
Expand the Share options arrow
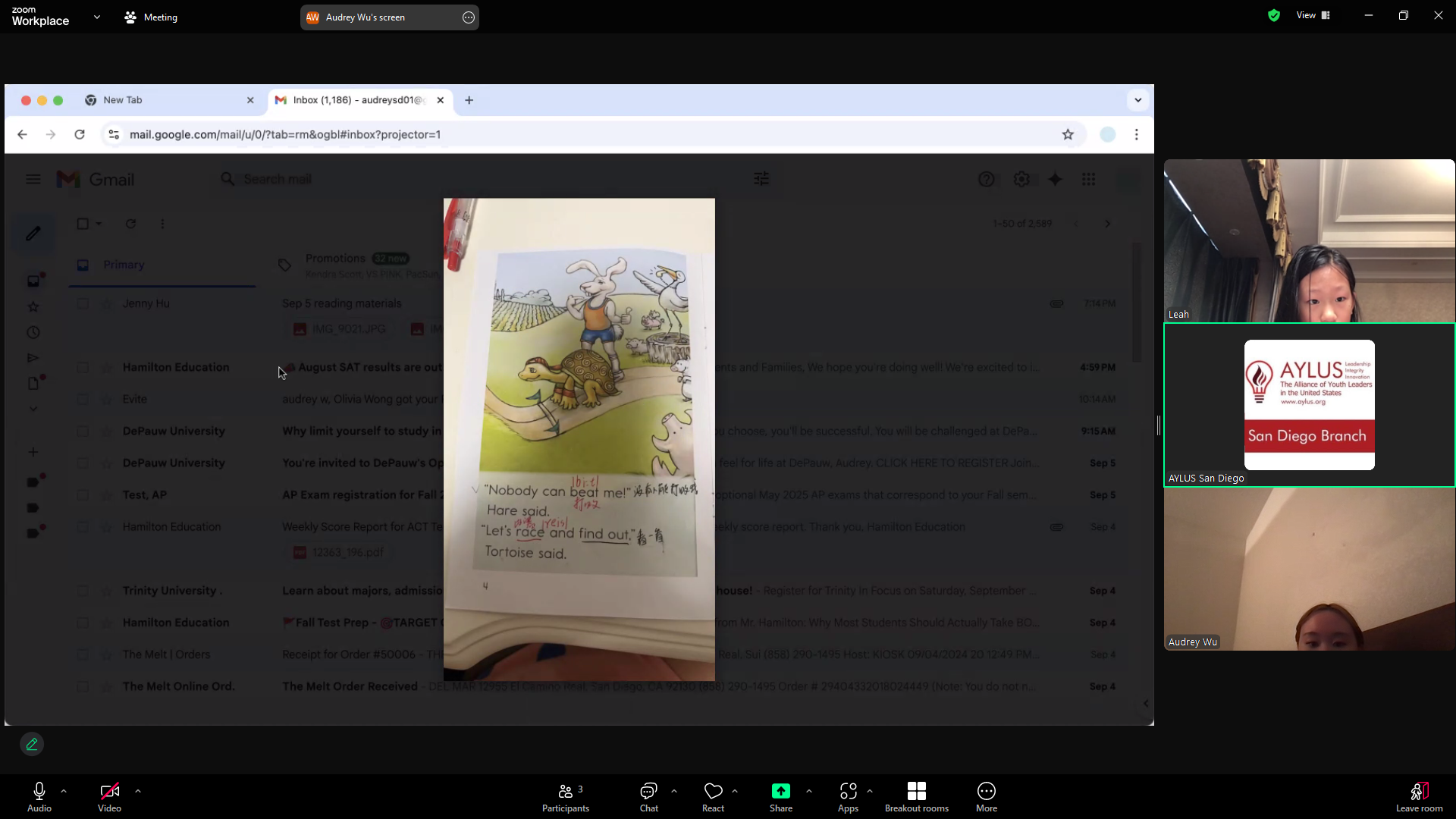(x=809, y=791)
